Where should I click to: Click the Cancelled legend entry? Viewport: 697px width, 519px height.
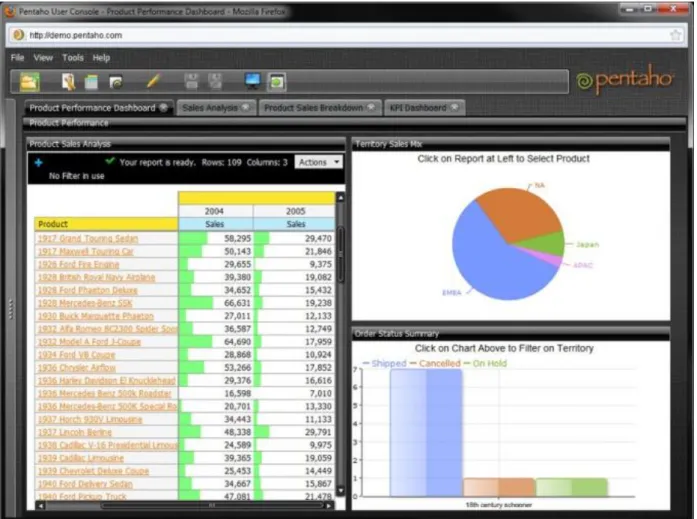point(435,363)
